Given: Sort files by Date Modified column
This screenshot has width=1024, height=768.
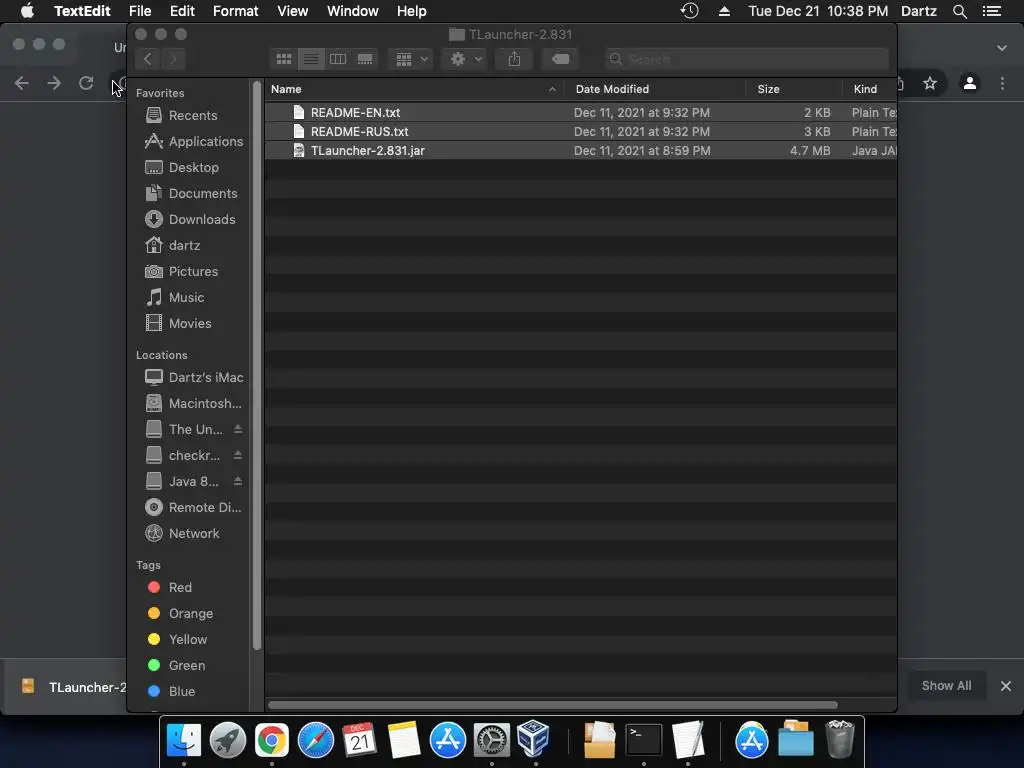Looking at the screenshot, I should [655, 89].
